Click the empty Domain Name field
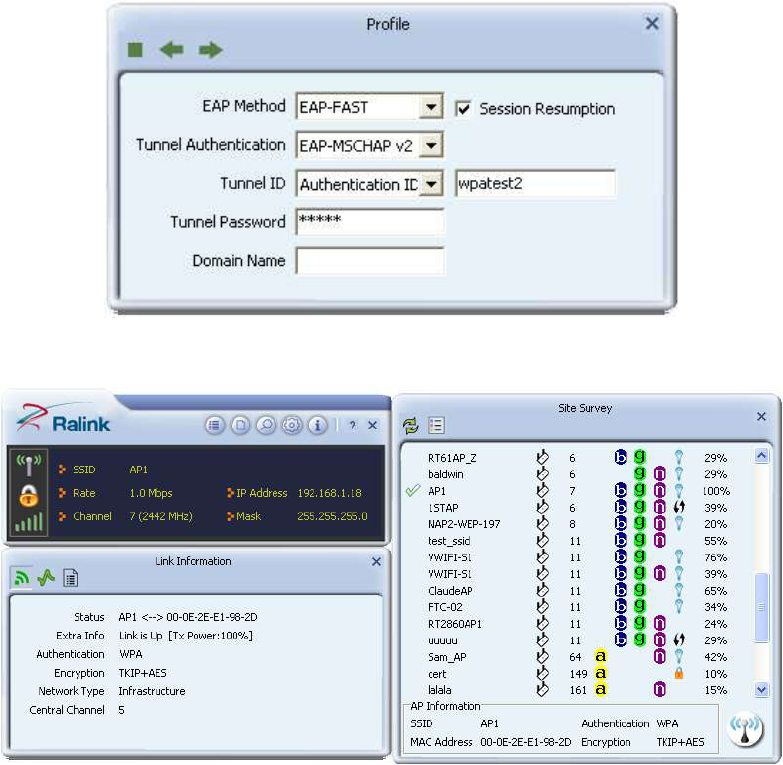 pyautogui.click(x=370, y=261)
